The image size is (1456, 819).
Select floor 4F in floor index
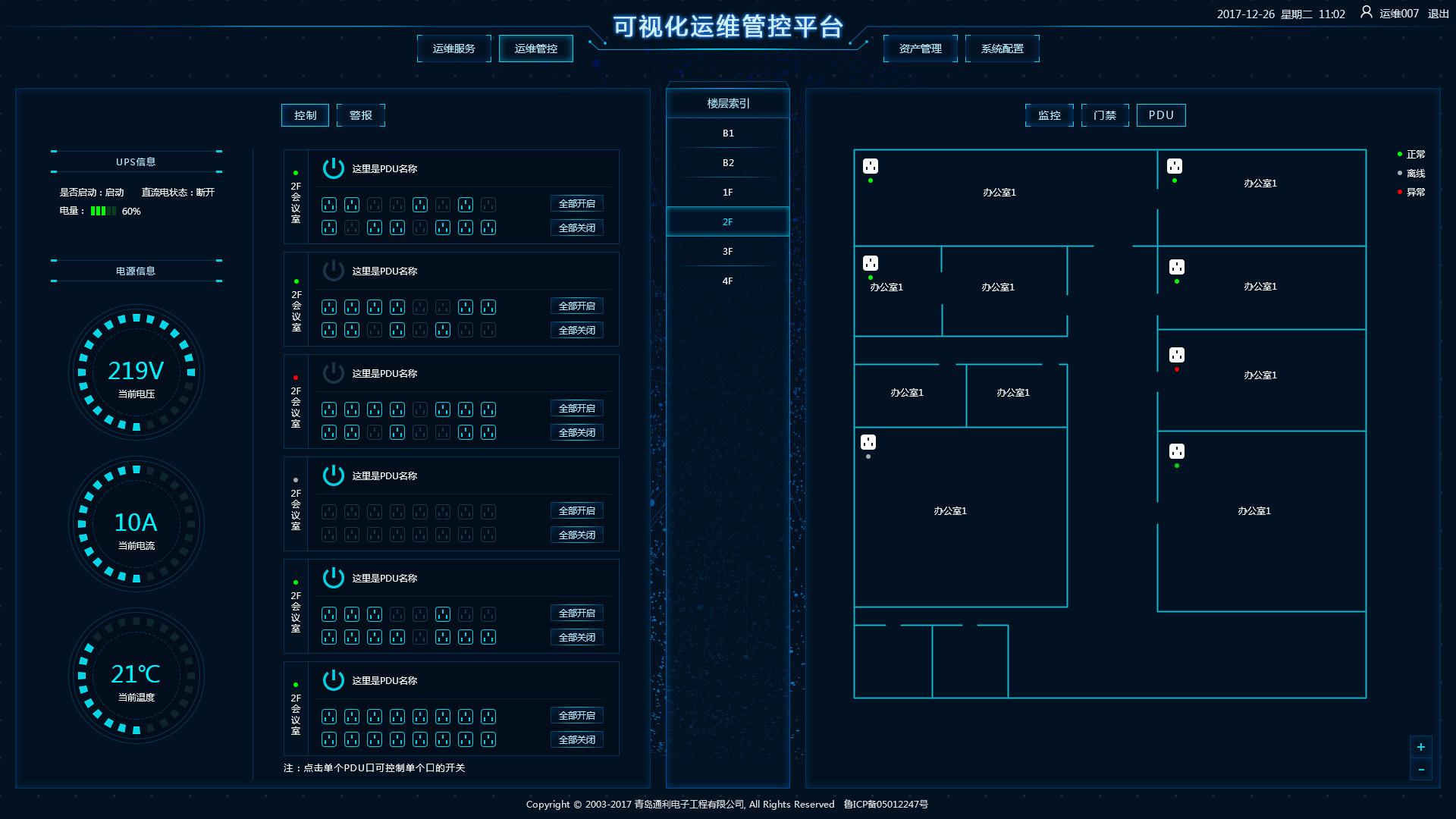pos(727,281)
